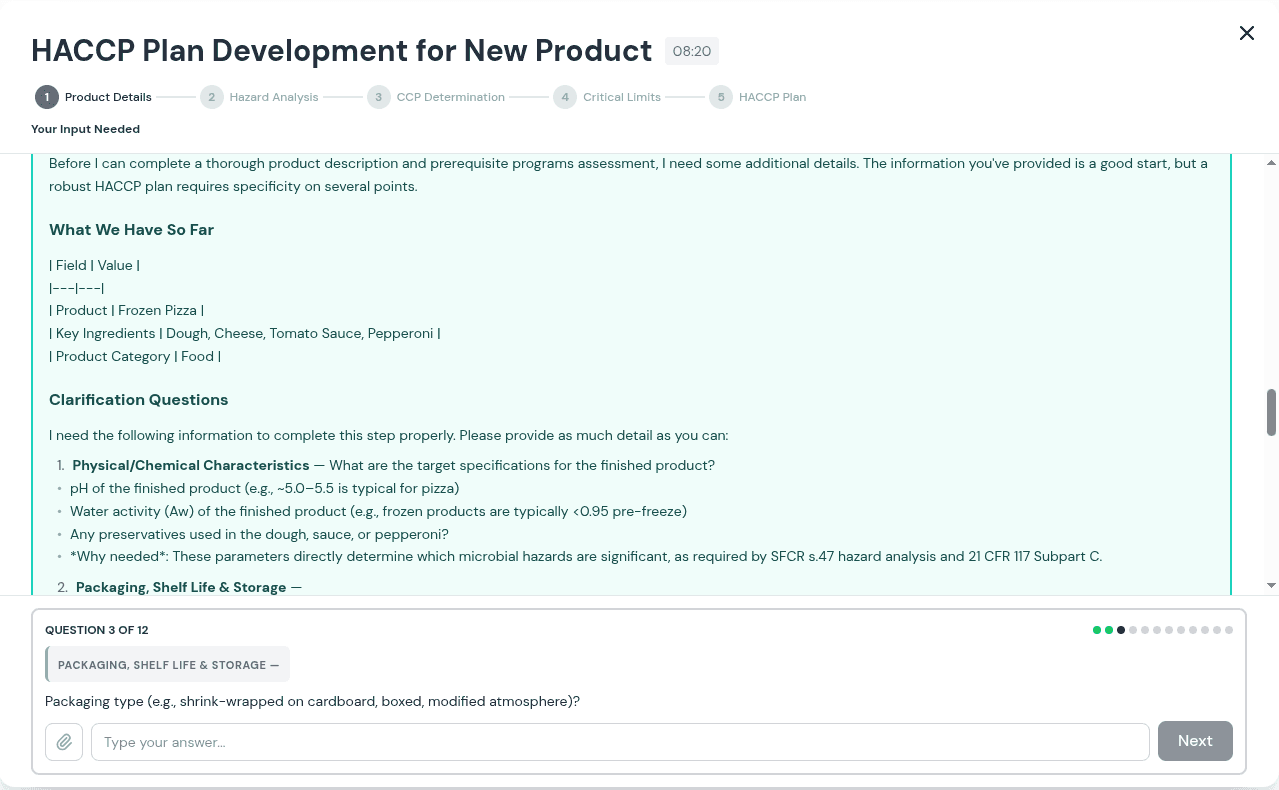This screenshot has height=790, width=1279.
Task: Click the Packaging, Shelf Life & Storage chip
Action: coord(167,664)
